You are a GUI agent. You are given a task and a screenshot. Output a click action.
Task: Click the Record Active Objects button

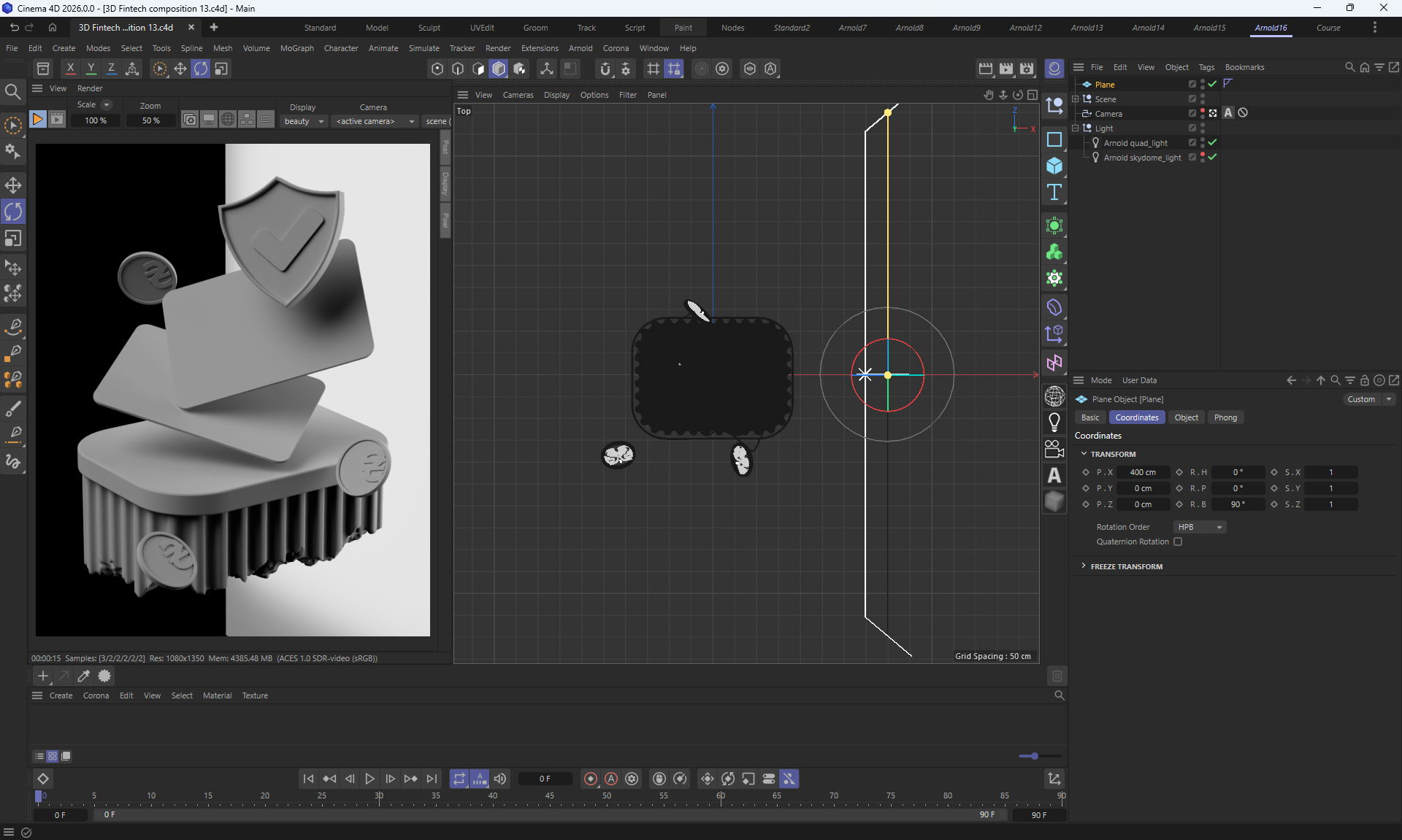click(591, 779)
